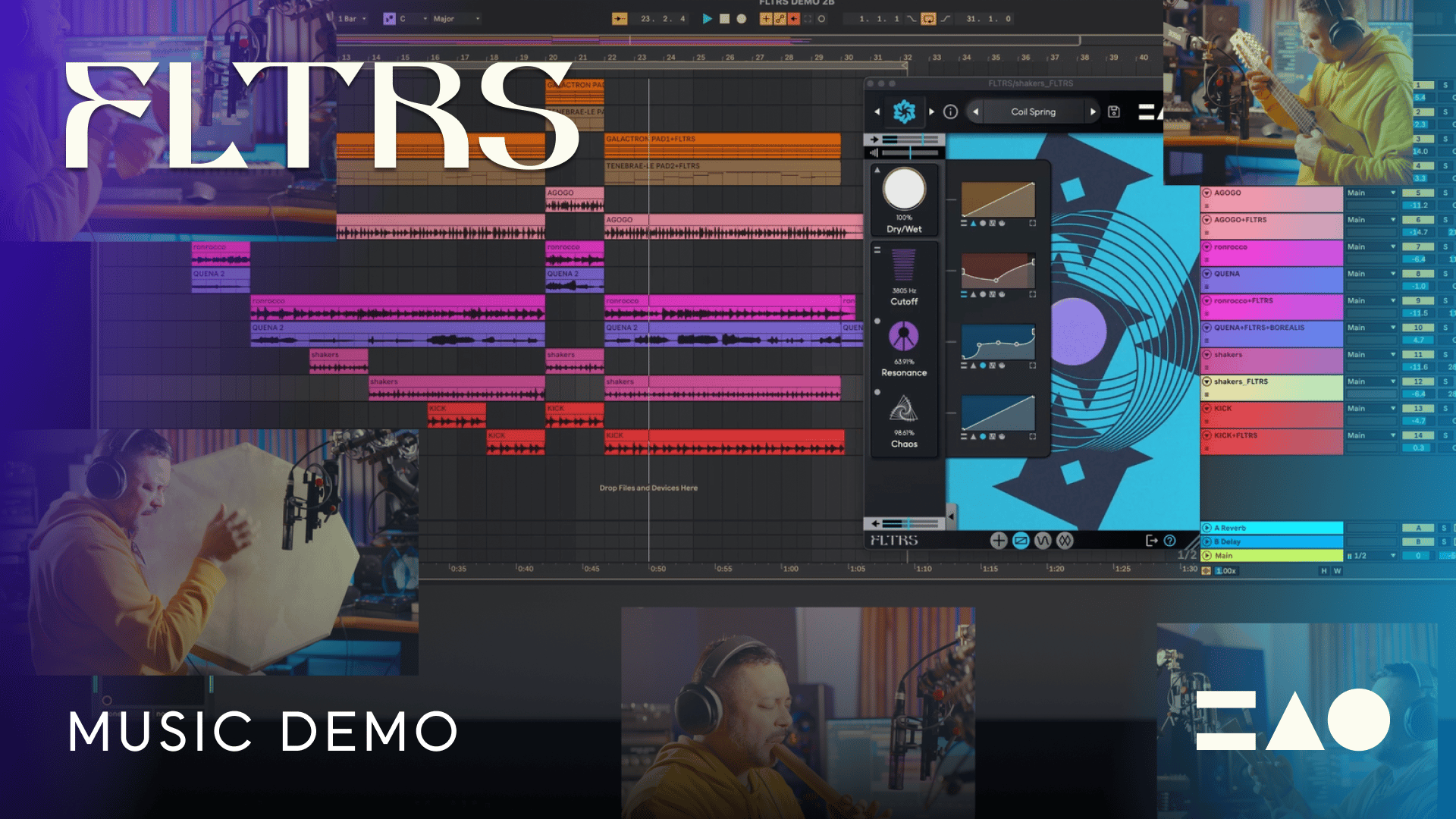Image resolution: width=1456 pixels, height=819 pixels.
Task: Select the random waveform icon in FLTRS footer
Action: point(1065,540)
